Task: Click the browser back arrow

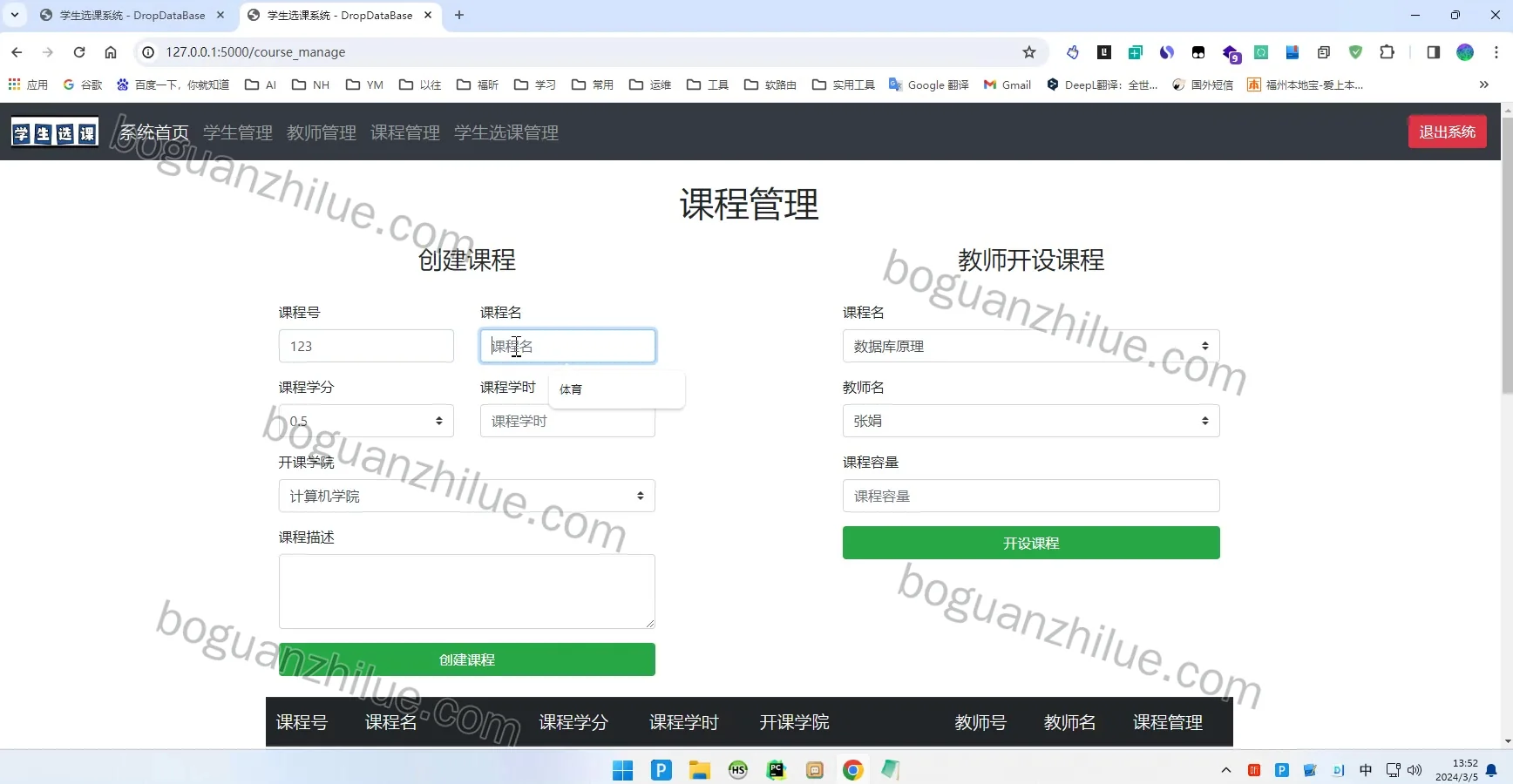Action: (17, 52)
